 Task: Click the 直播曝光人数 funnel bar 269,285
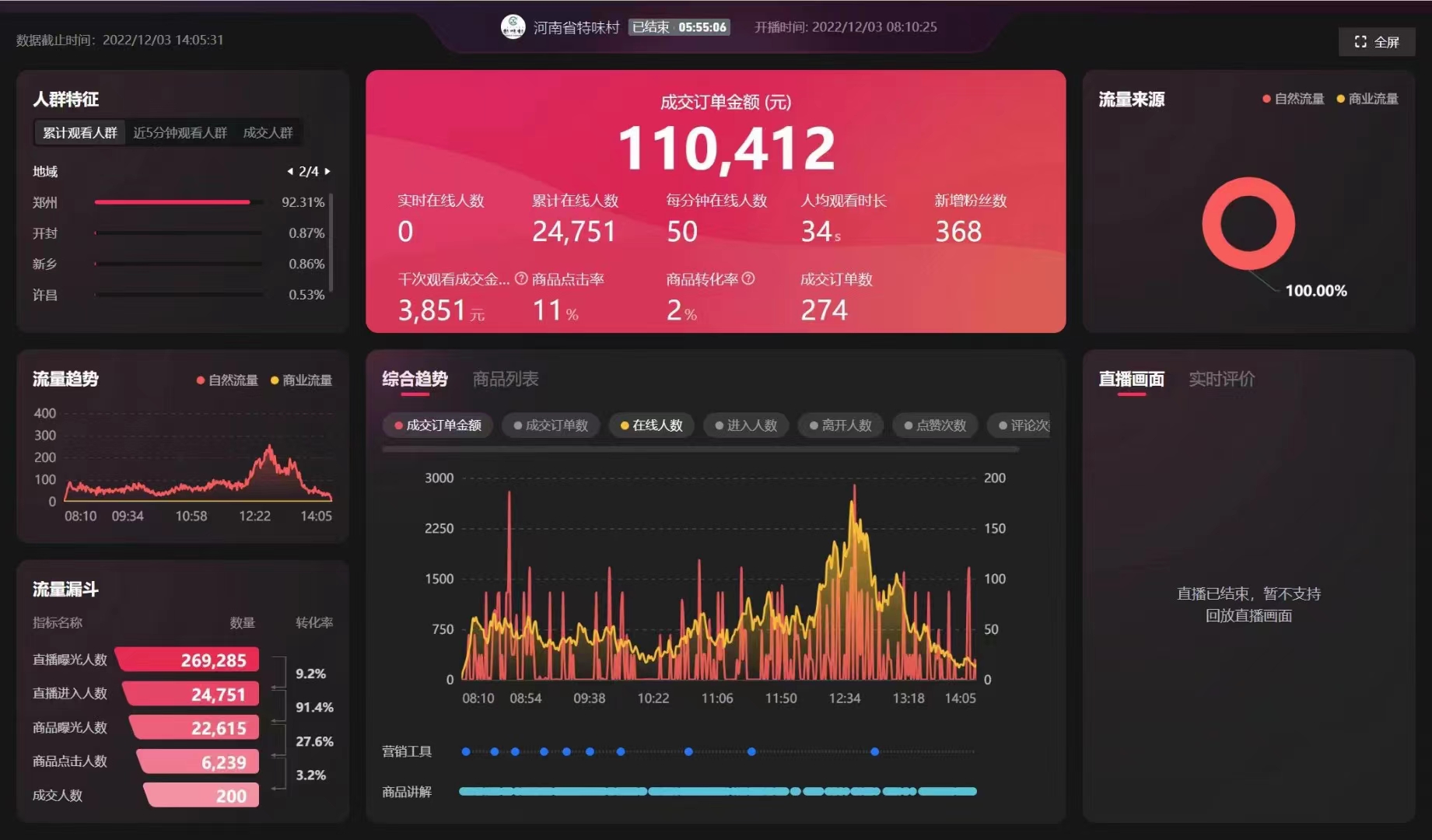point(187,660)
